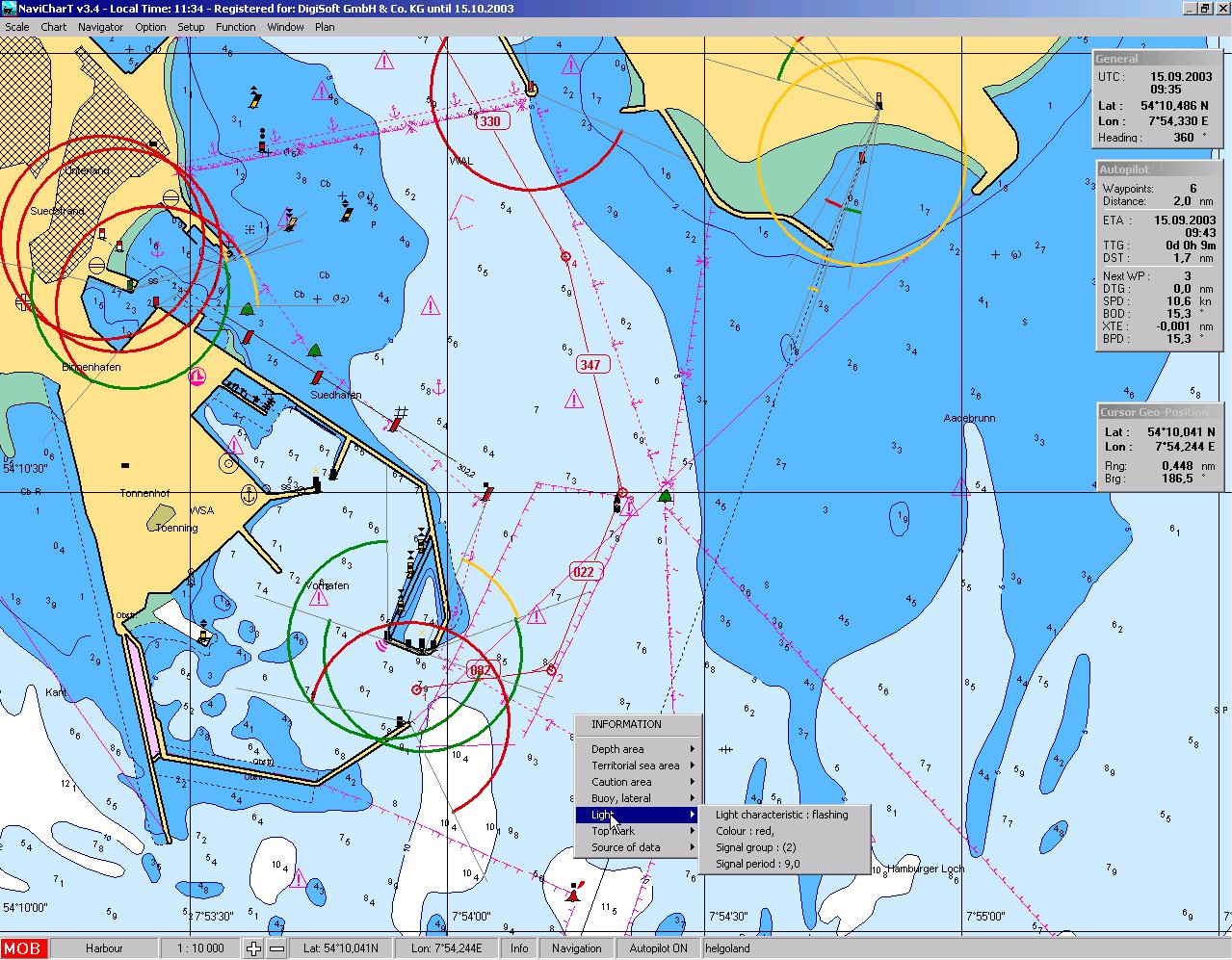Click the Info button in status bar

519,948
